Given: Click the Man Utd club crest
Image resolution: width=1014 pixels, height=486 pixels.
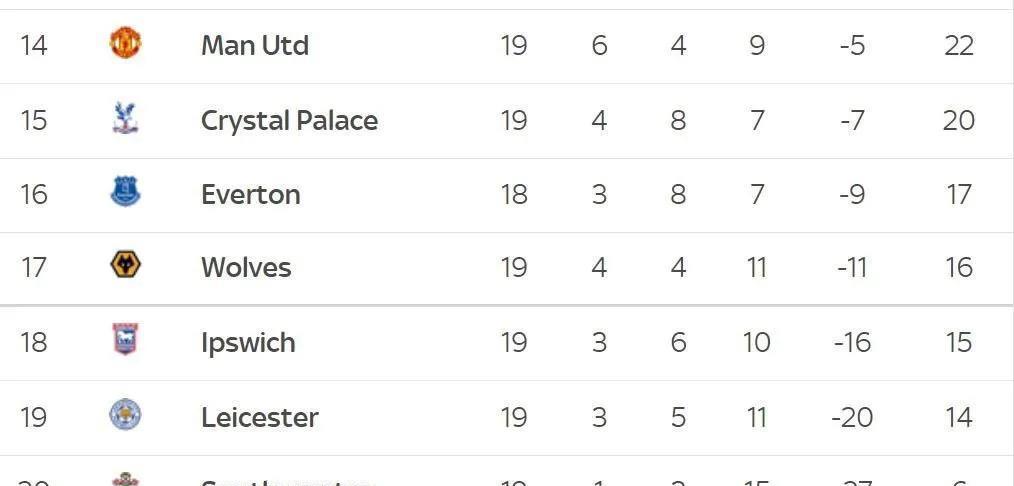Looking at the screenshot, I should tap(125, 43).
